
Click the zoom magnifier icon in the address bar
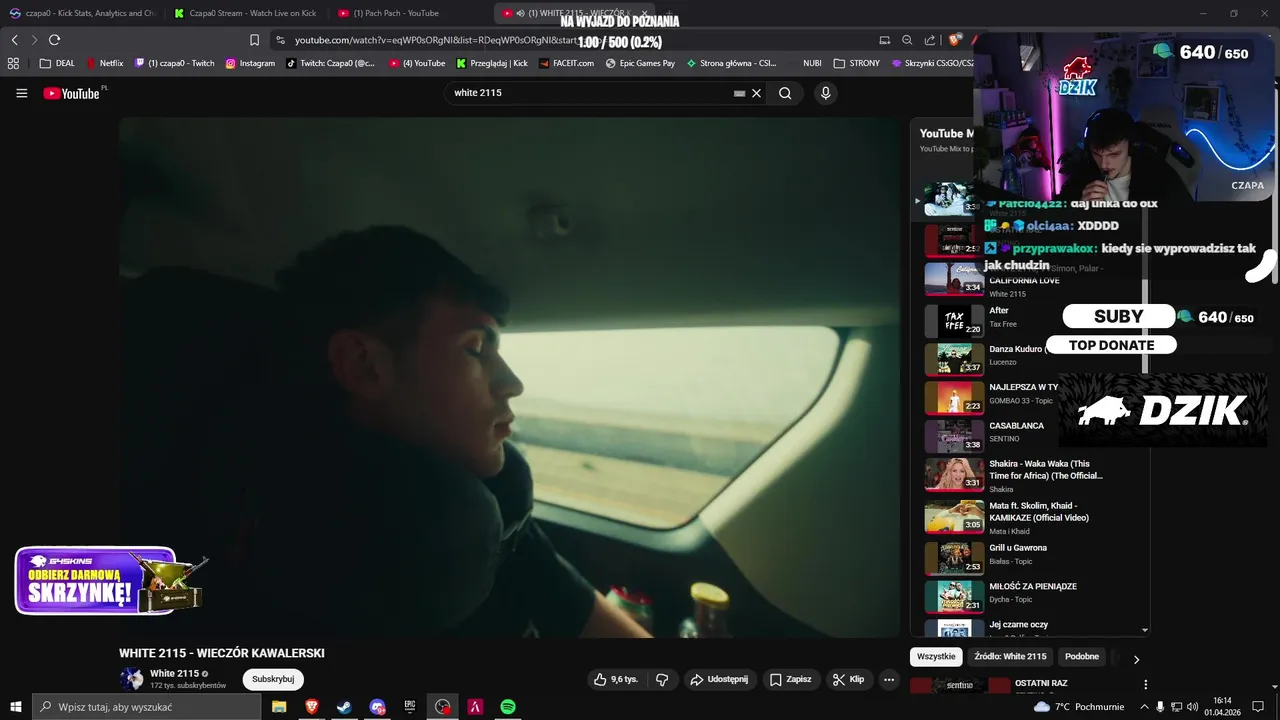907,40
